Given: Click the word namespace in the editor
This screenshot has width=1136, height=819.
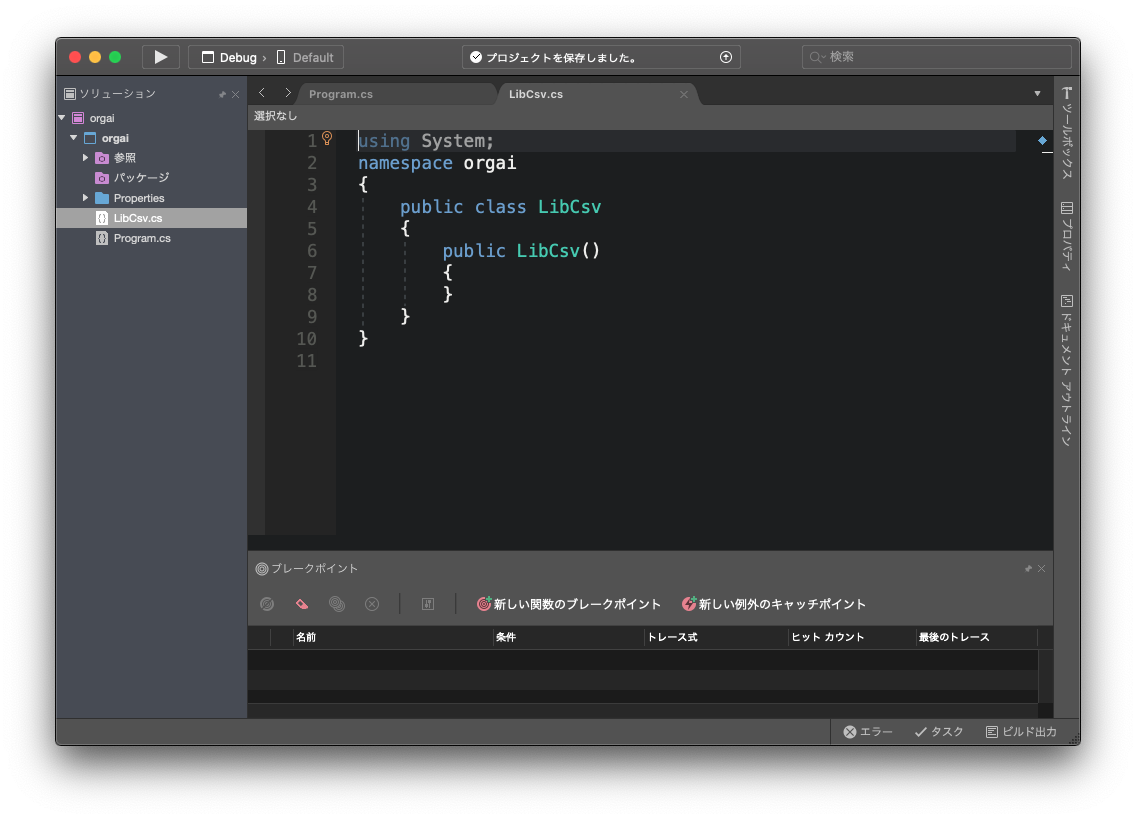Looking at the screenshot, I should click(405, 163).
